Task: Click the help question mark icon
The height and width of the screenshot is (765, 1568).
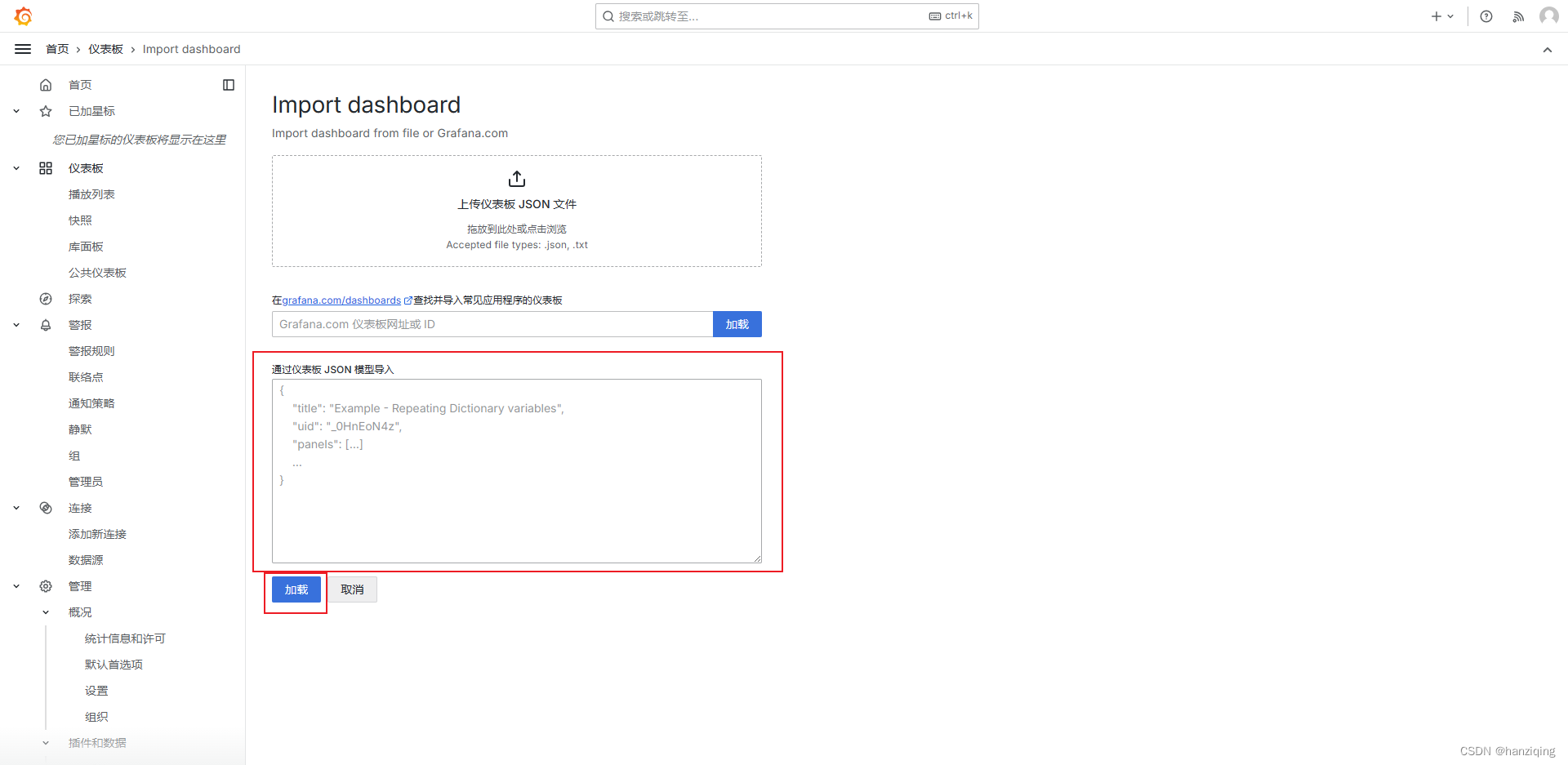Action: [1486, 16]
